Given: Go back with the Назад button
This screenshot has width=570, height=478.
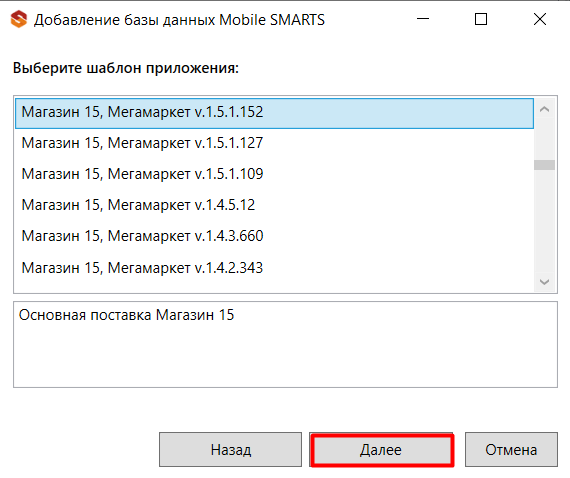Looking at the screenshot, I should tap(230, 450).
